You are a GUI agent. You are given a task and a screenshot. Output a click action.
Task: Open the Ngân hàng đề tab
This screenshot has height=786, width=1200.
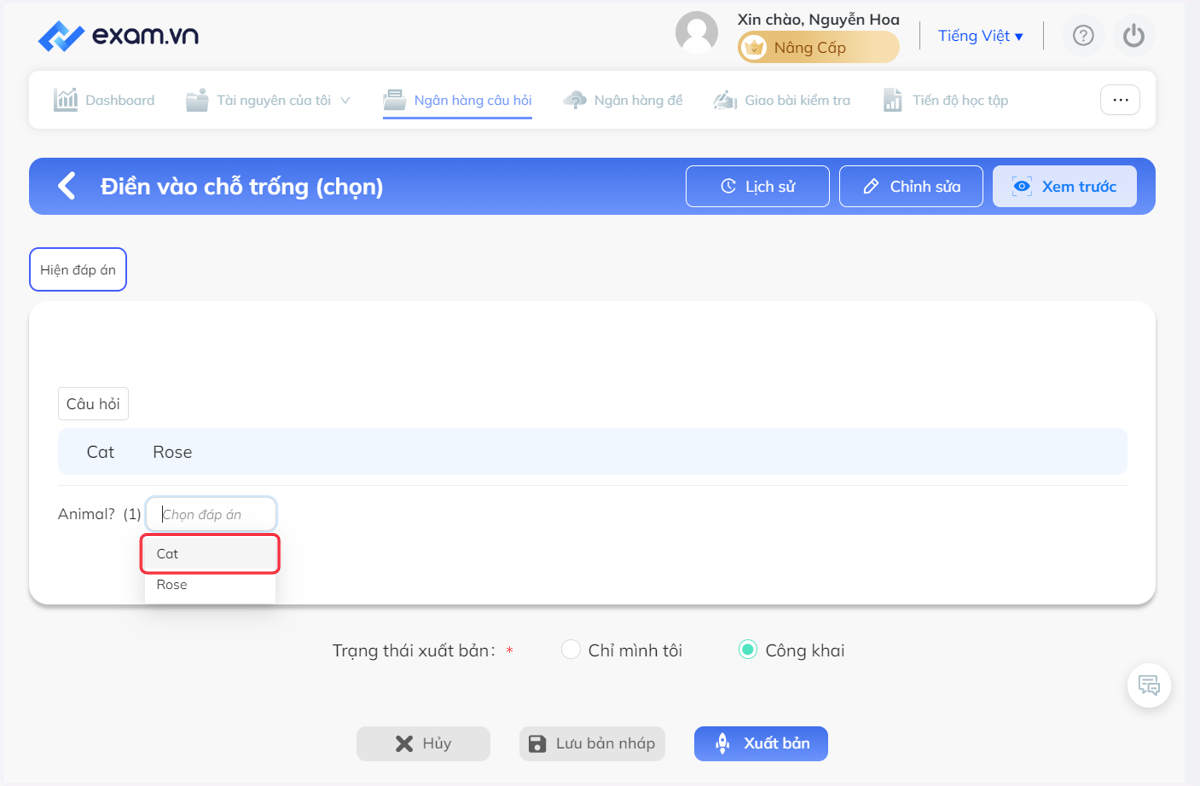[x=623, y=100]
